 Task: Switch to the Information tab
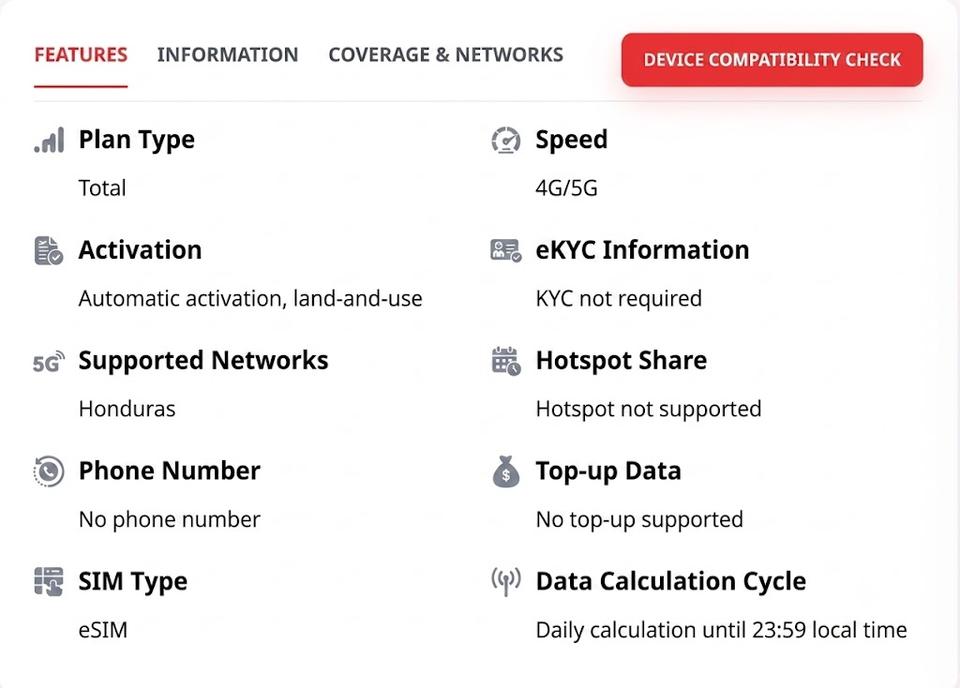click(228, 55)
